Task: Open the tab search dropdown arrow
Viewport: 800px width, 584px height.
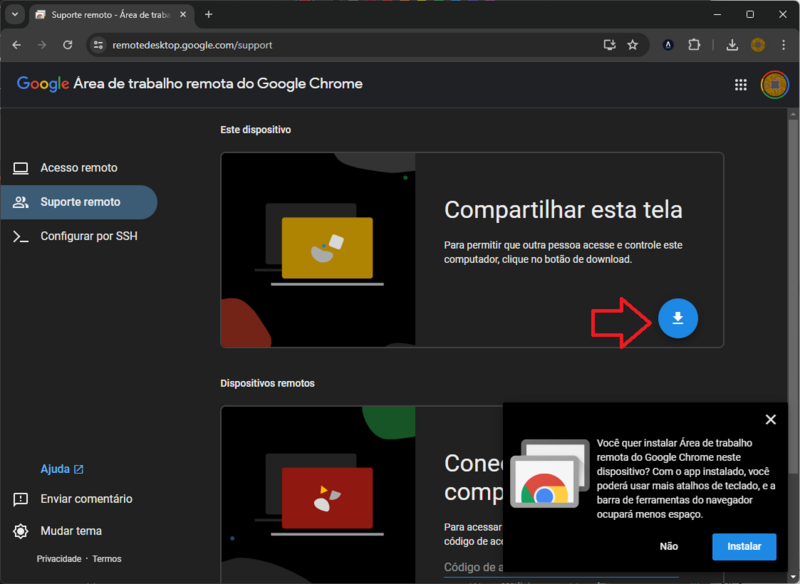Action: [15, 14]
